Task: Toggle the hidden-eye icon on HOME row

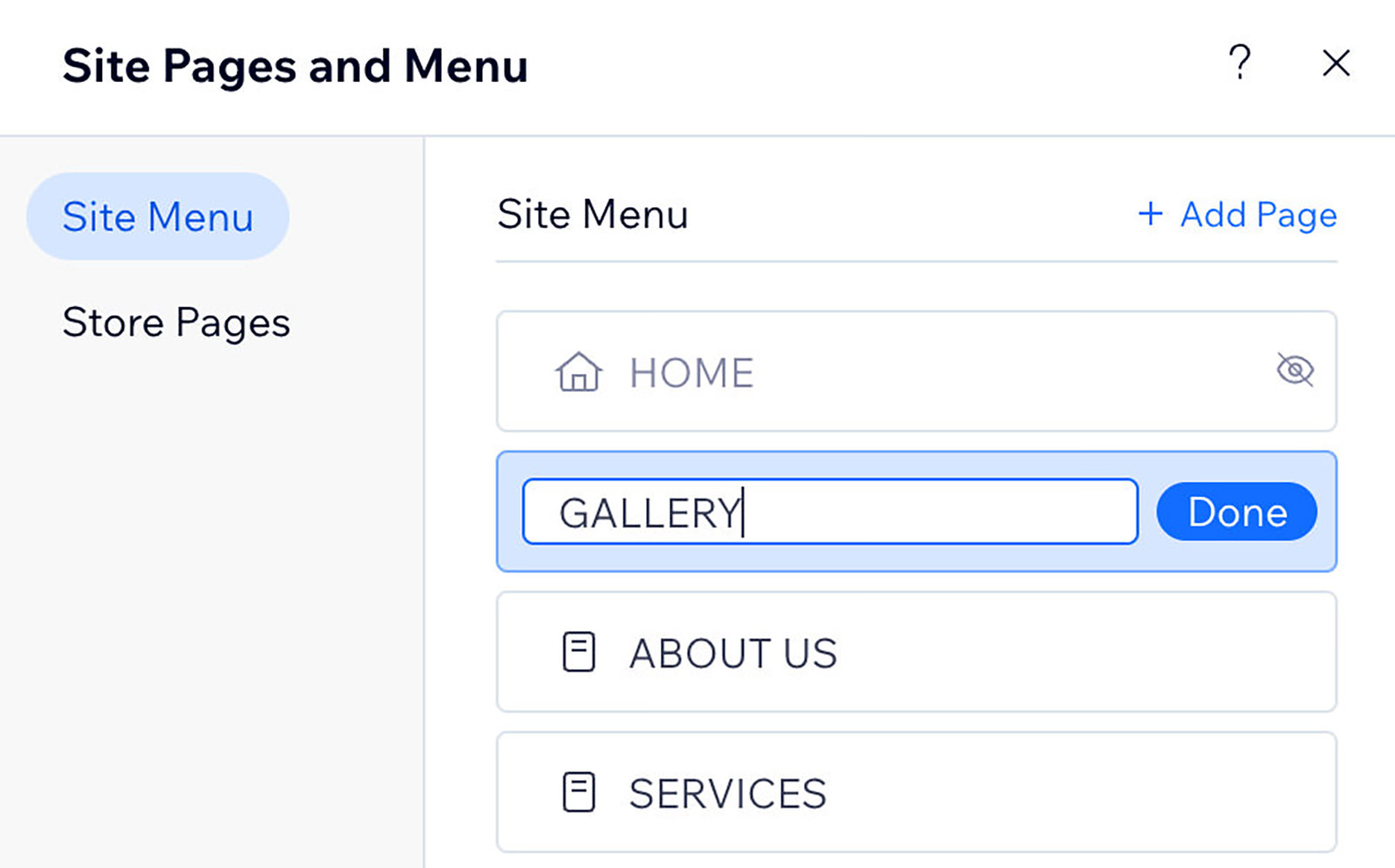Action: (1295, 370)
